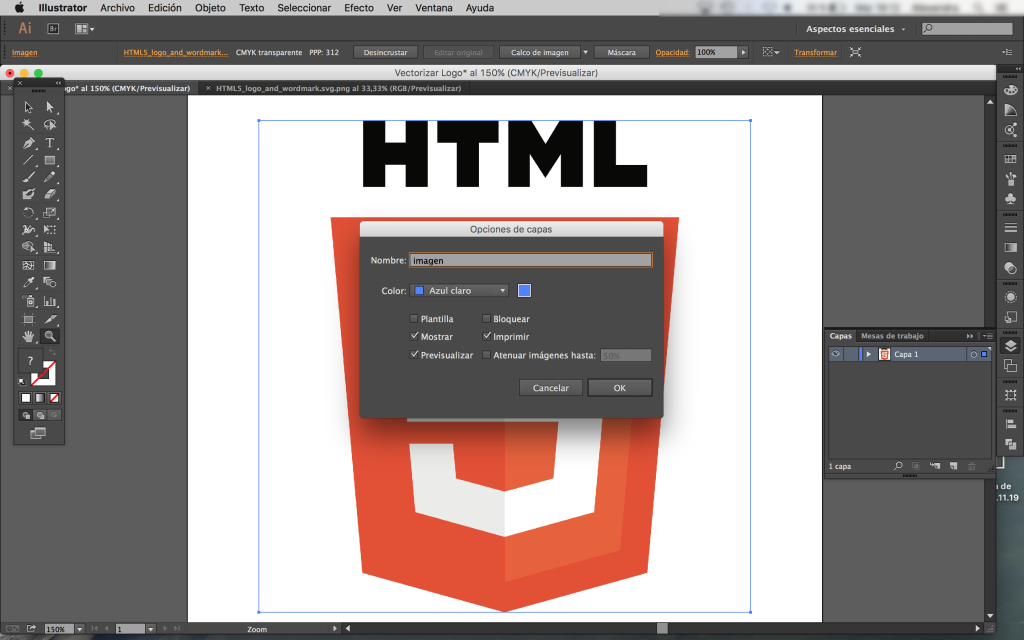Select the Gradient tool
This screenshot has width=1024, height=640.
click(50, 265)
